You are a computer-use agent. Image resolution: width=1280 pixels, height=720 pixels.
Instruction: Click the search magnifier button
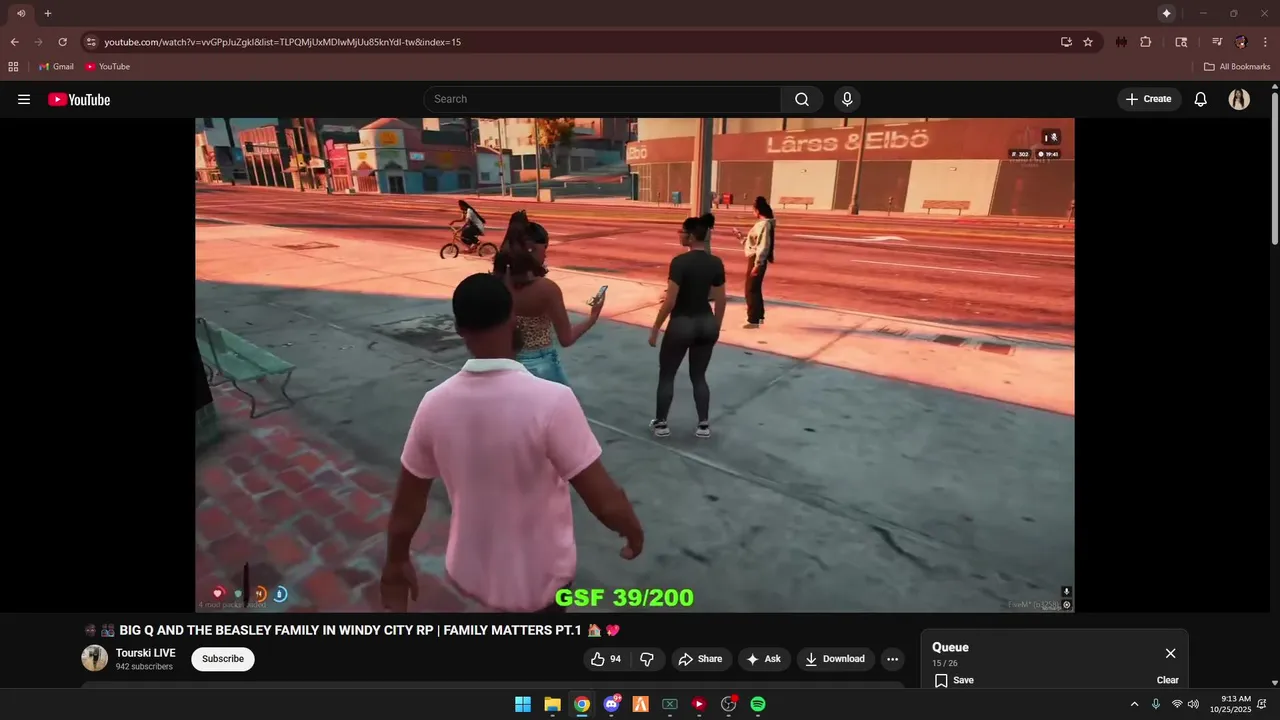coord(802,99)
